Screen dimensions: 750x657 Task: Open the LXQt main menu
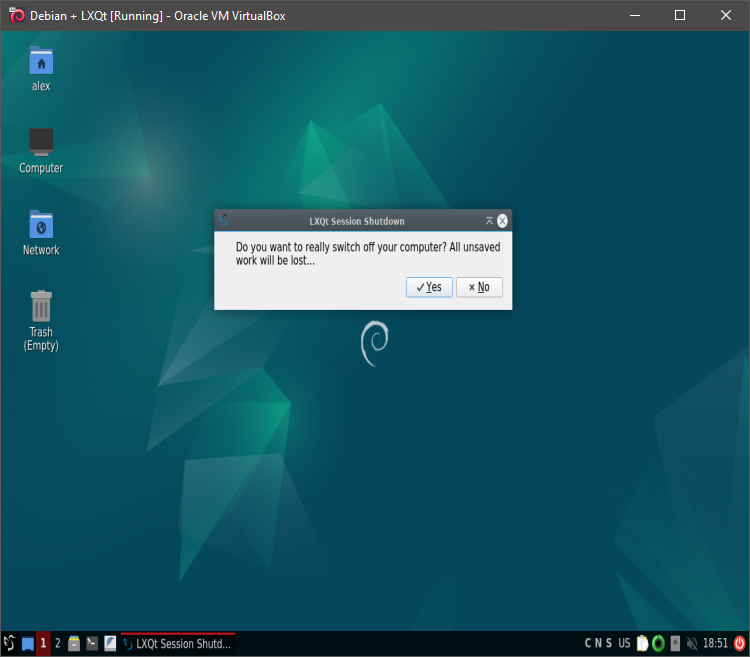[9, 643]
